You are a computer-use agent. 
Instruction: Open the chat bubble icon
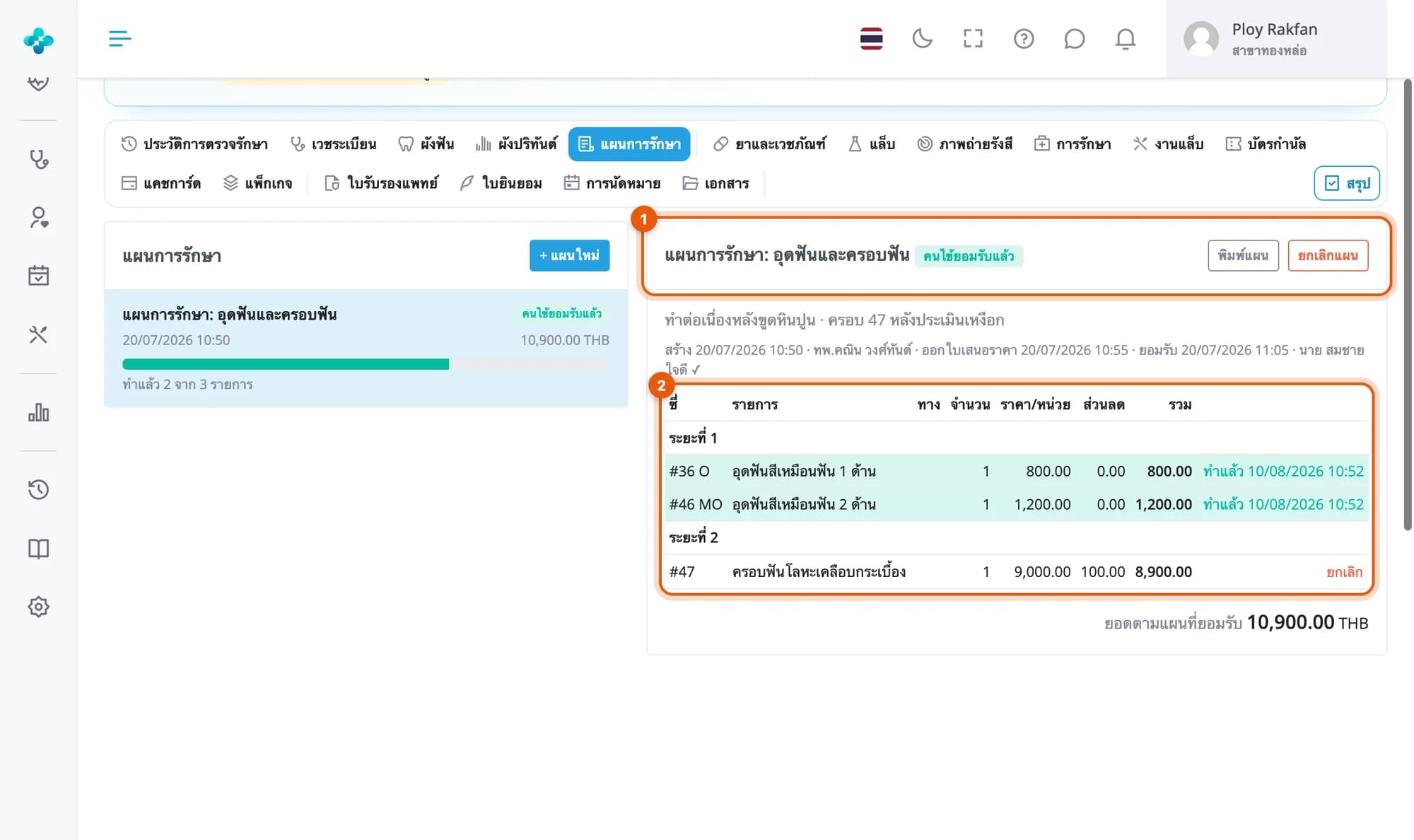click(x=1074, y=38)
